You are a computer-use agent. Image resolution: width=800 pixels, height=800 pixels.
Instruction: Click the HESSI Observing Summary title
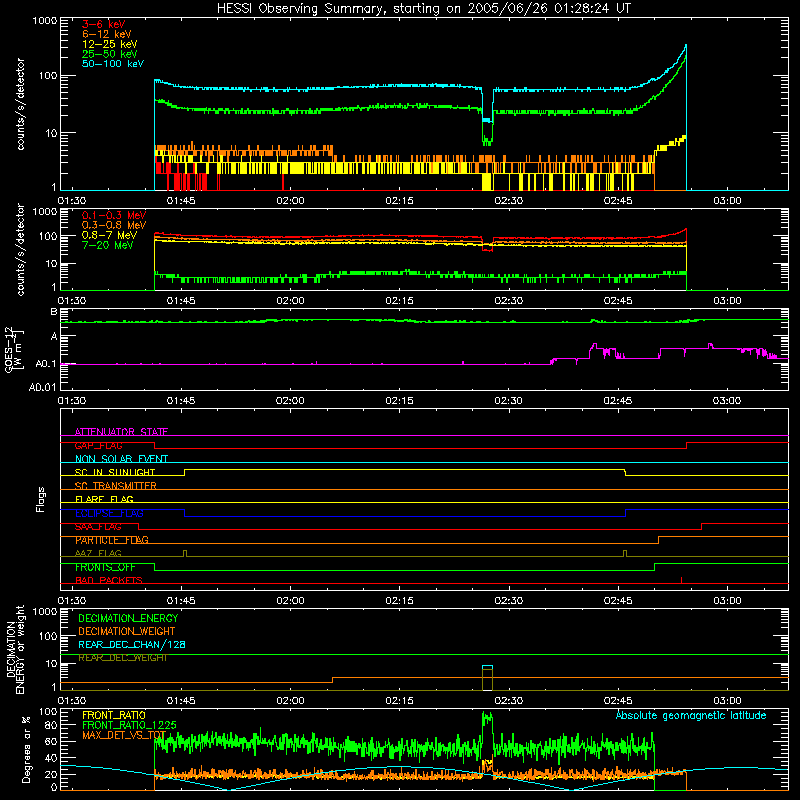[424, 9]
